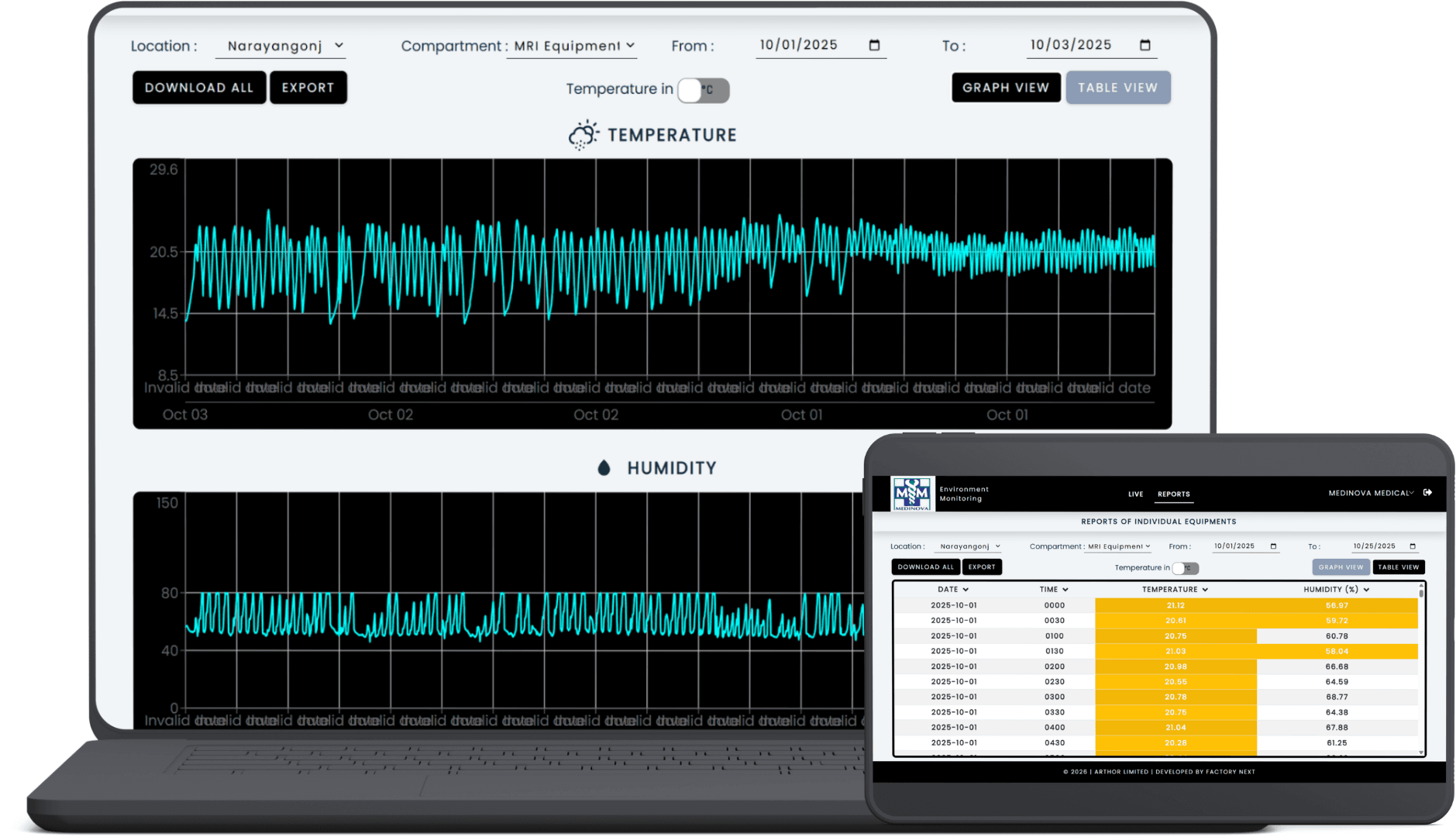This screenshot has width=1456, height=837.
Task: Click the tablet To date field 10/25/2025
Action: tap(1384, 546)
